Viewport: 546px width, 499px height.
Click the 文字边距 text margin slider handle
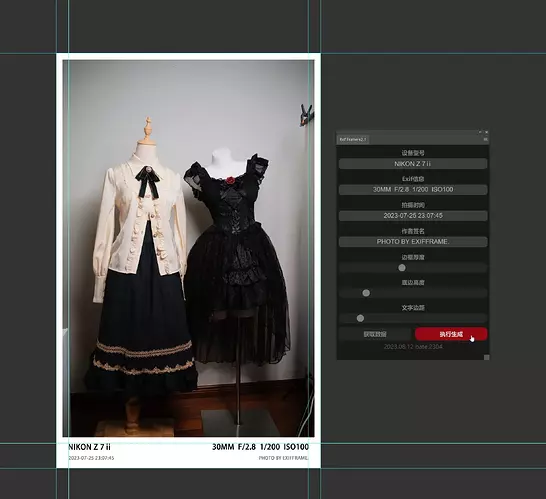(360, 318)
